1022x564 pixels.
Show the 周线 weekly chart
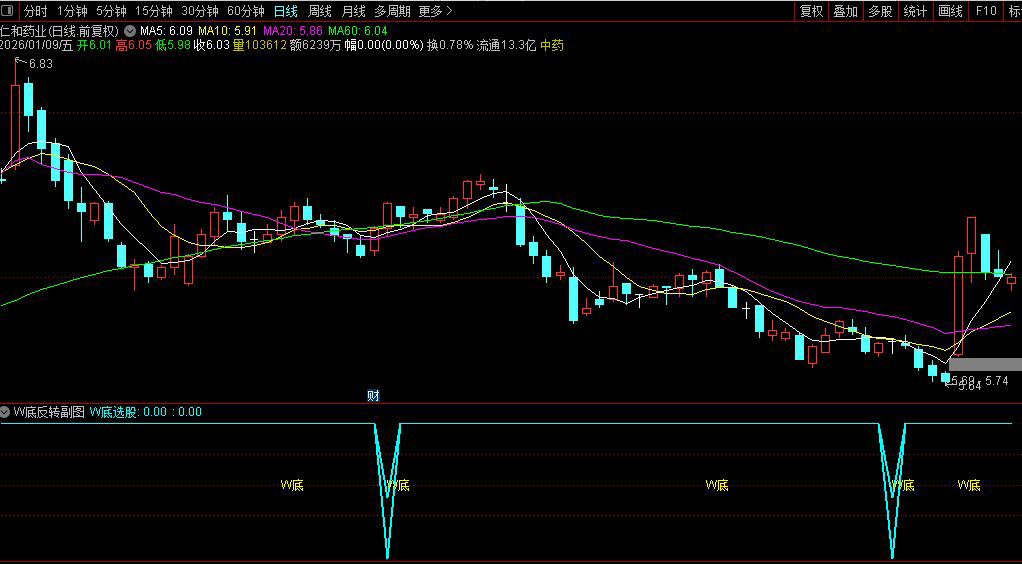320,11
